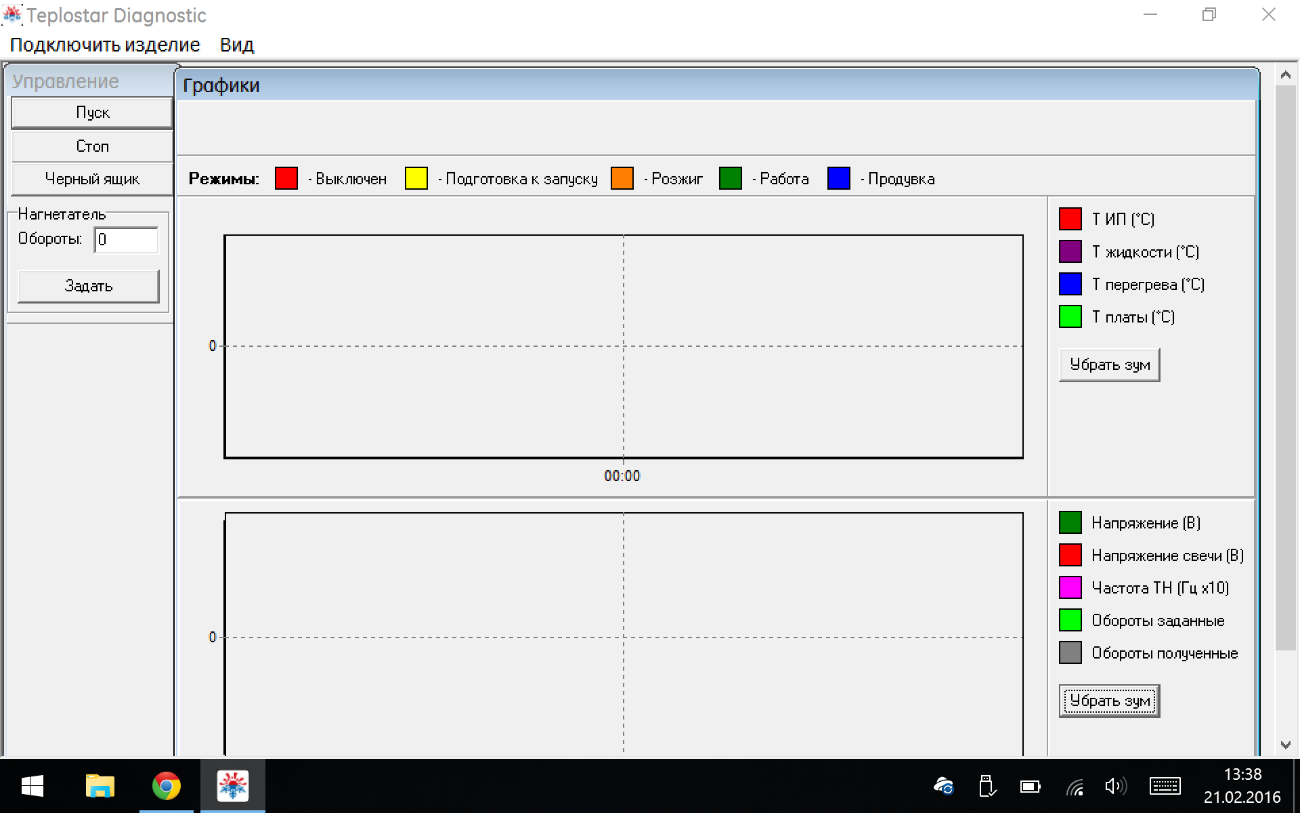The width and height of the screenshot is (1300, 813).
Task: Click the blue Продувка mode swatch
Action: 839,179
